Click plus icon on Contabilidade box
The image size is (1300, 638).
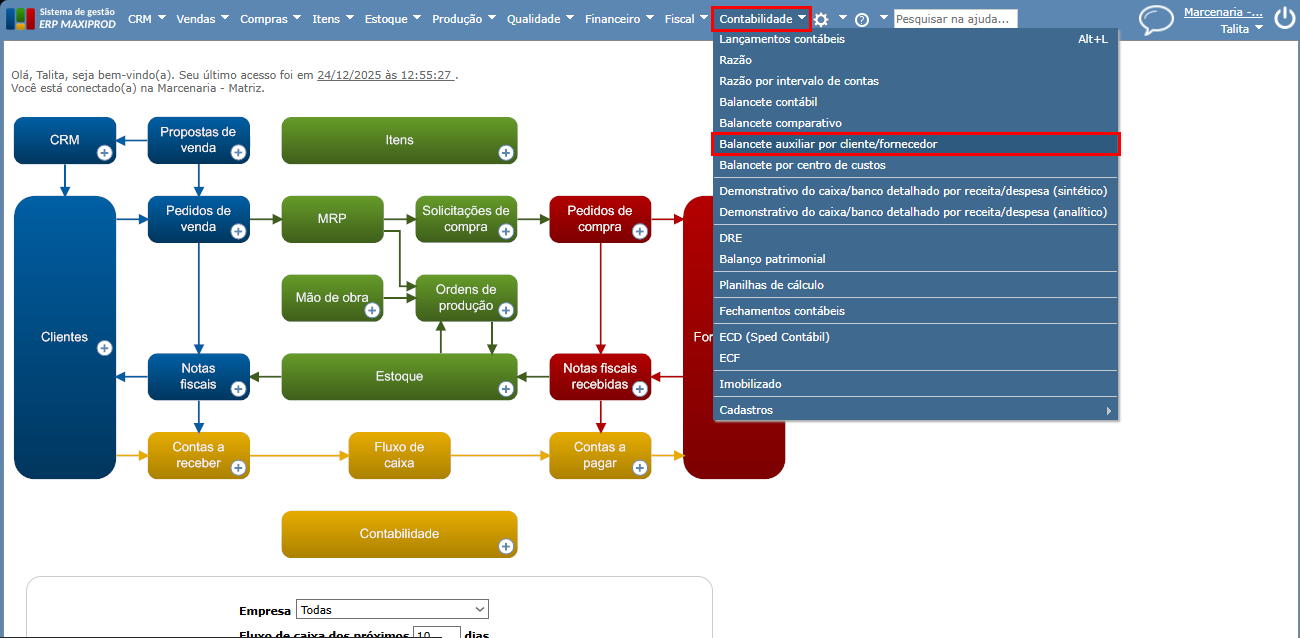[506, 546]
